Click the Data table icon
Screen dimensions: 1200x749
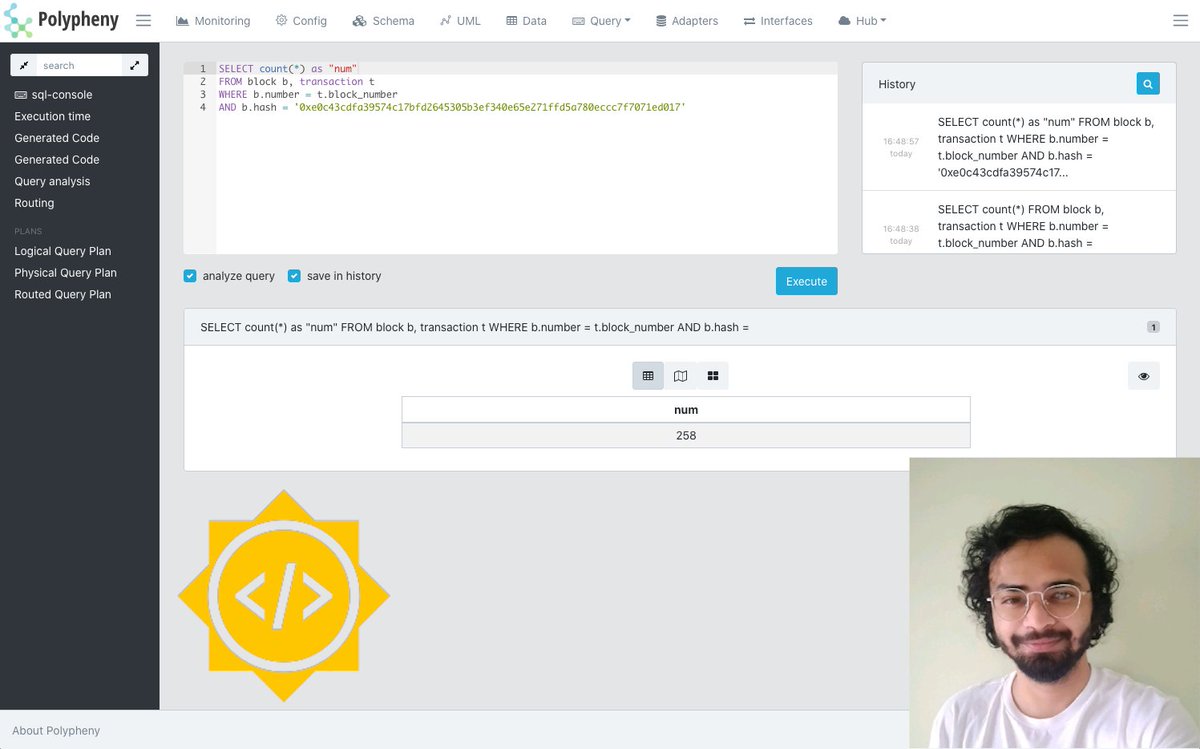tap(511, 21)
